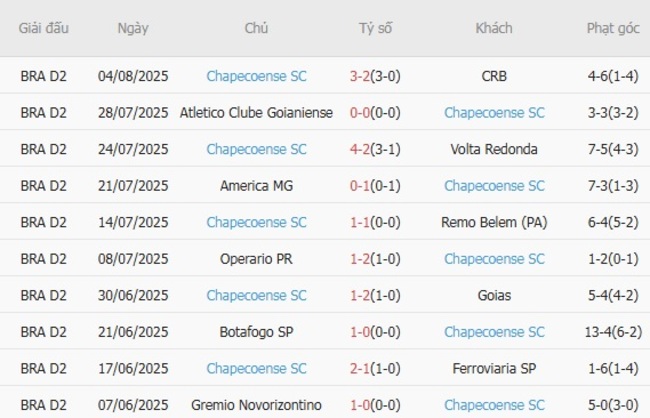The height and width of the screenshot is (418, 650).
Task: Select the Phạt góc column header
Action: pyautogui.click(x=613, y=28)
